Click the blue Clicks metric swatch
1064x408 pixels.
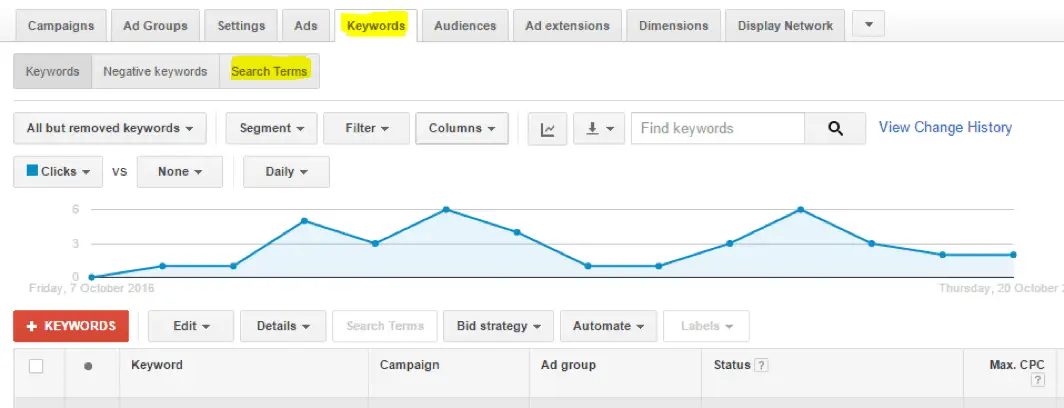coord(32,170)
